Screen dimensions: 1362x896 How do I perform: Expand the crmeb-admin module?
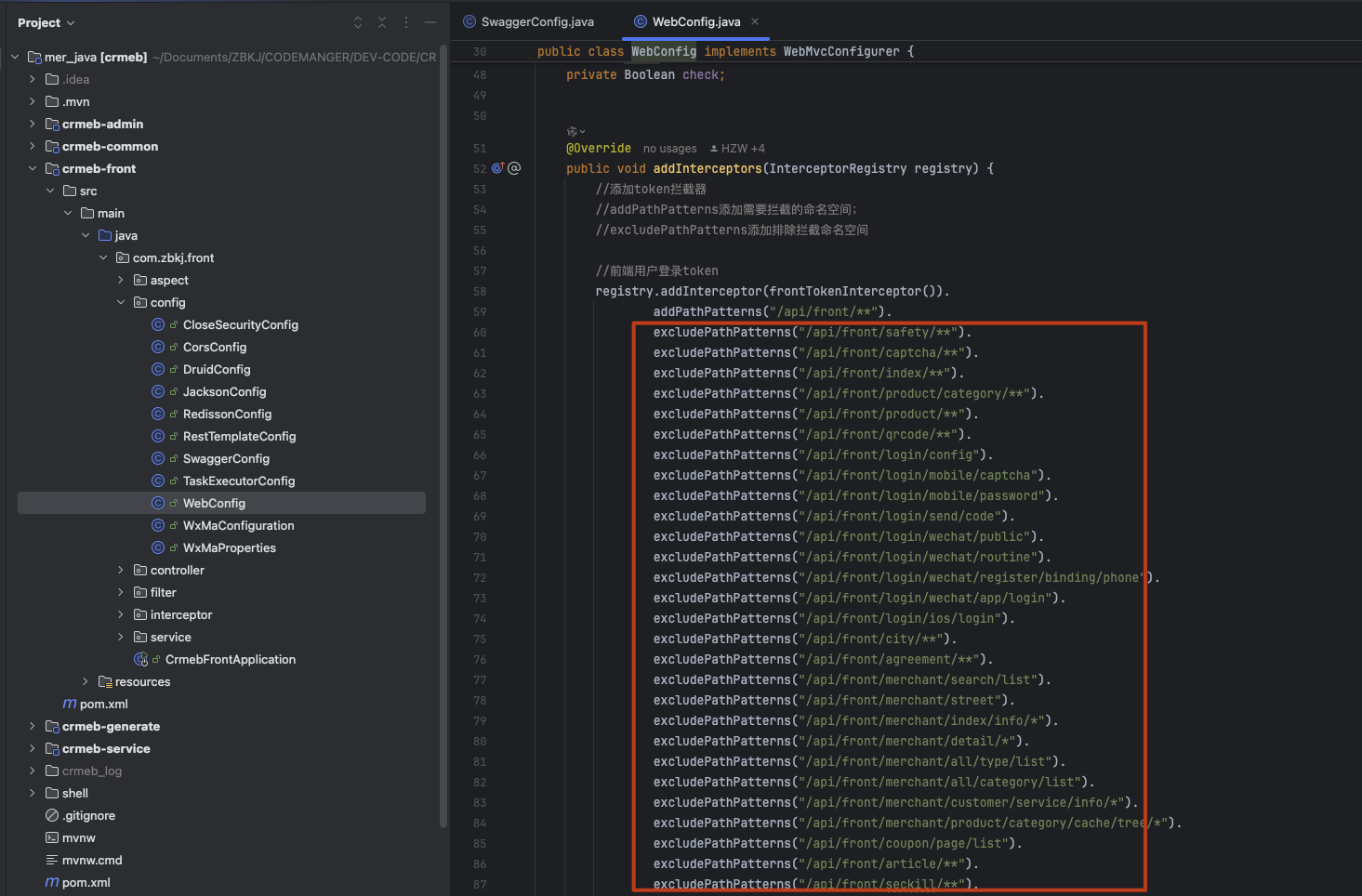[33, 124]
